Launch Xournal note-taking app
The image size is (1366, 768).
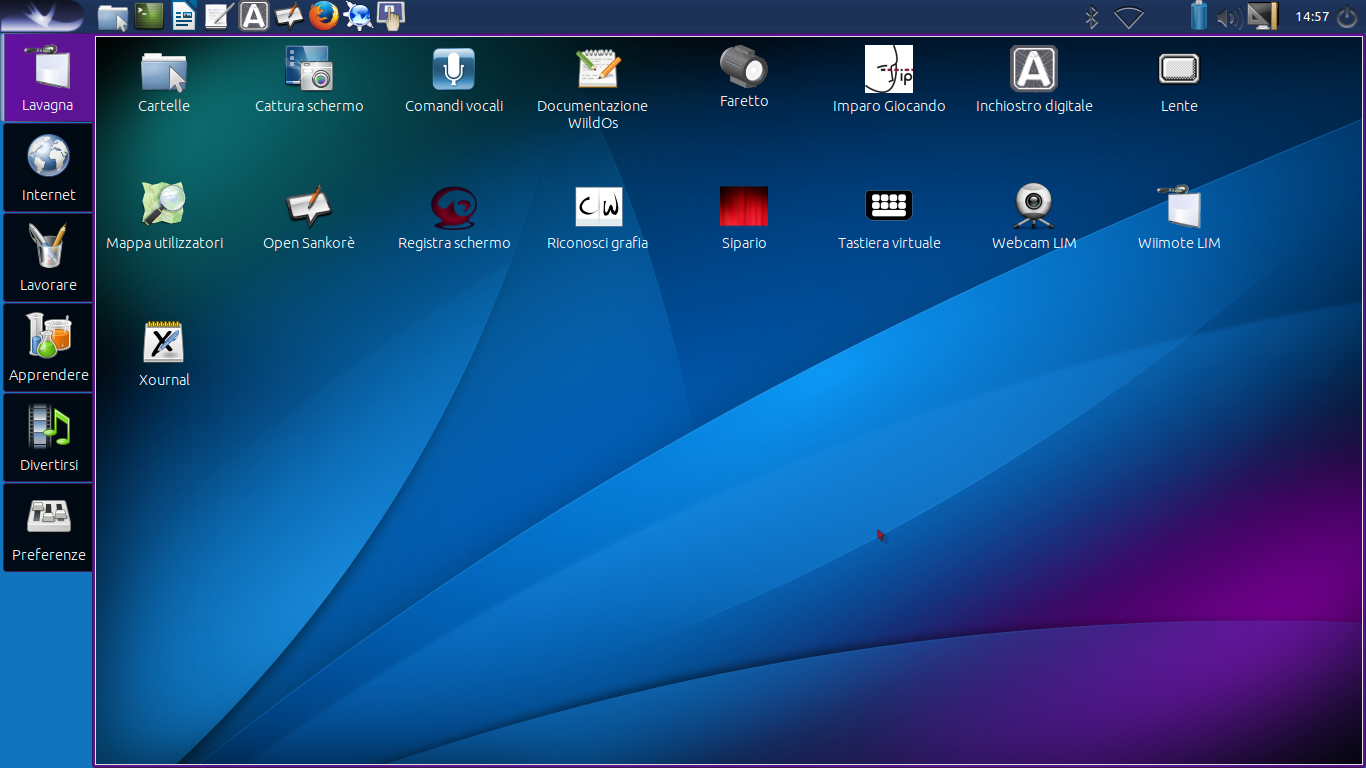click(x=164, y=343)
